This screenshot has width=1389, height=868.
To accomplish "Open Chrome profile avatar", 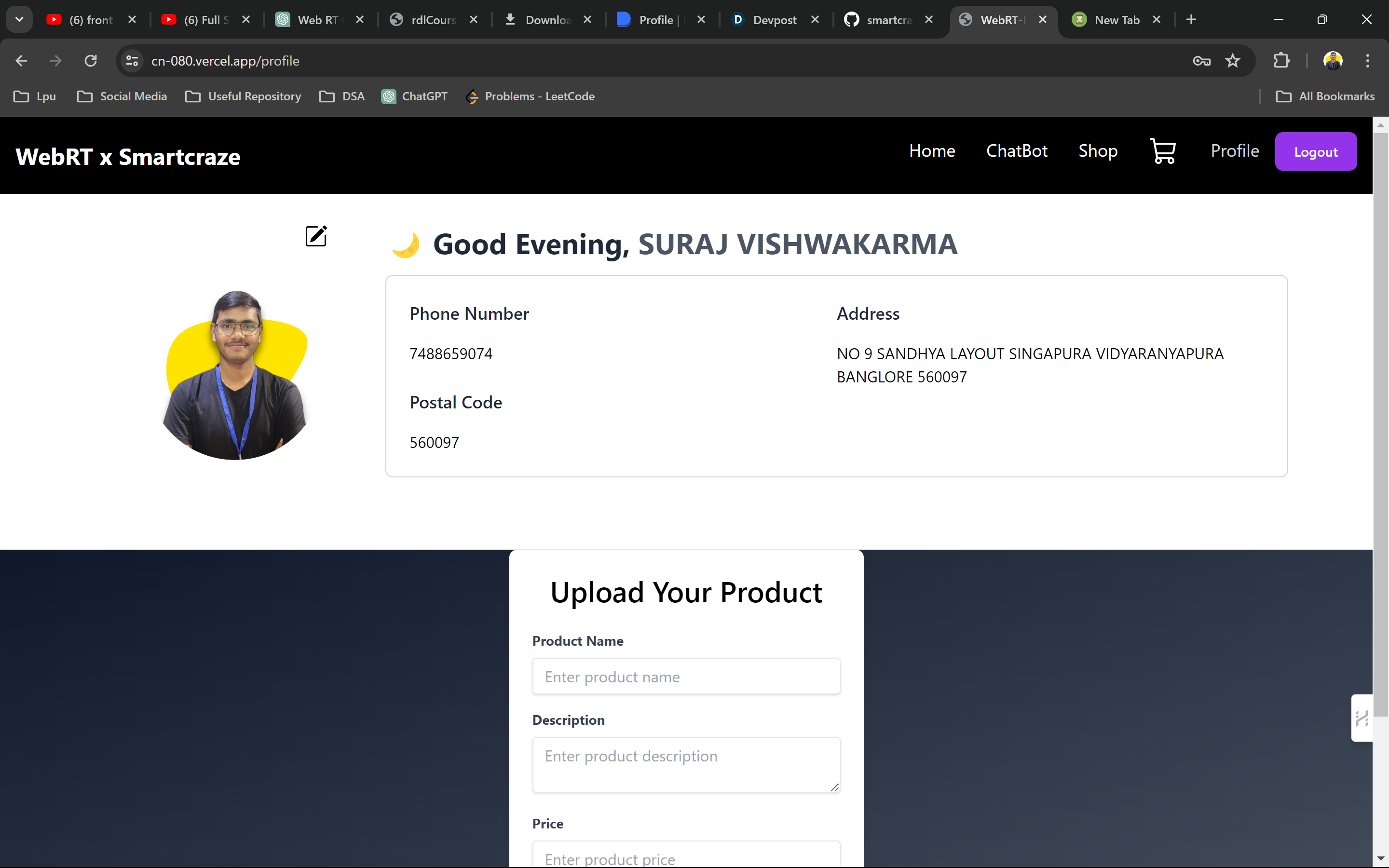I will pyautogui.click(x=1332, y=61).
